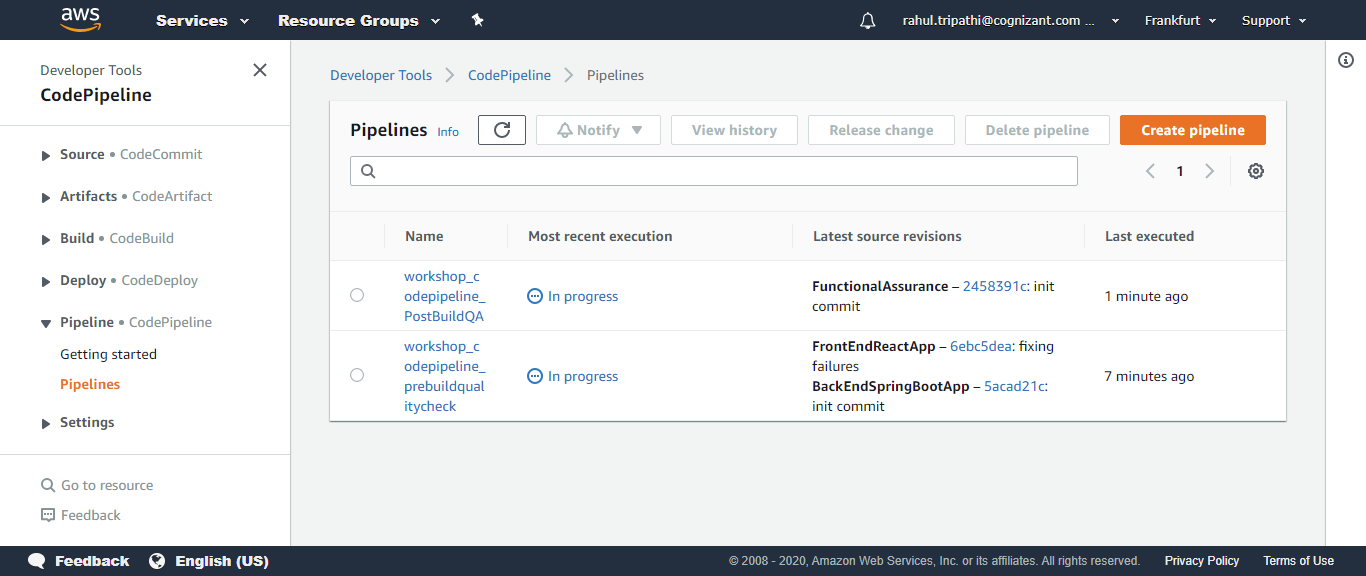Go to previous page of pipelines
The height and width of the screenshot is (576, 1366).
tap(1150, 171)
